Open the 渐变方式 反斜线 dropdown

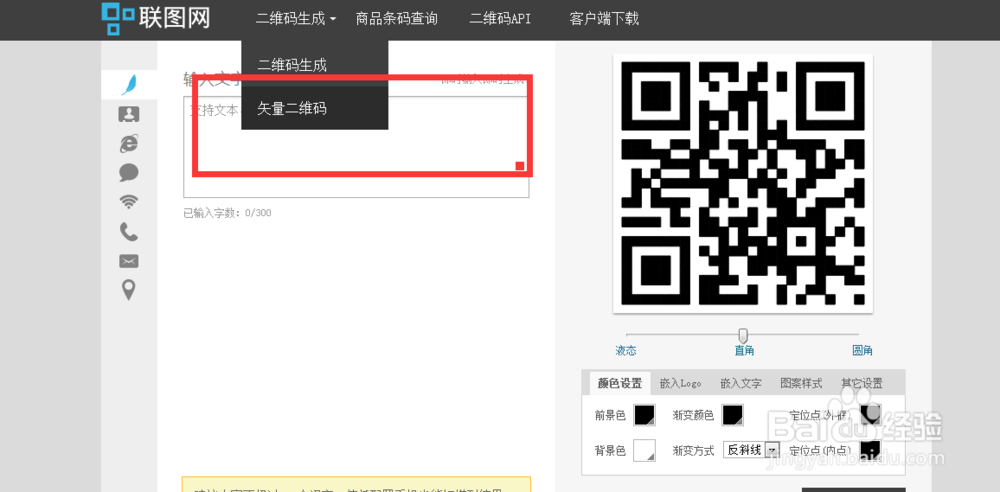coord(751,450)
